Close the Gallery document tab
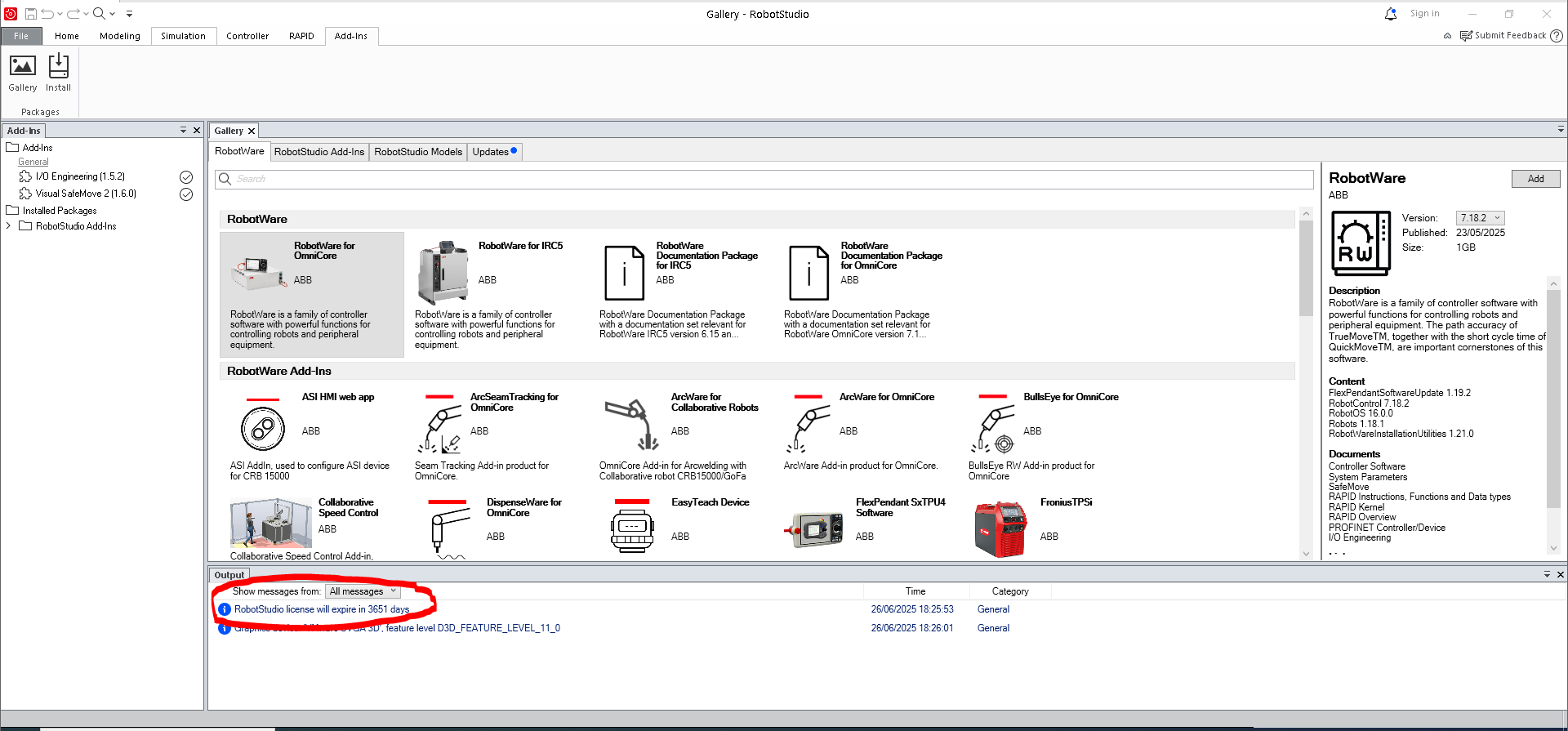The height and width of the screenshot is (731, 1568). [x=252, y=131]
